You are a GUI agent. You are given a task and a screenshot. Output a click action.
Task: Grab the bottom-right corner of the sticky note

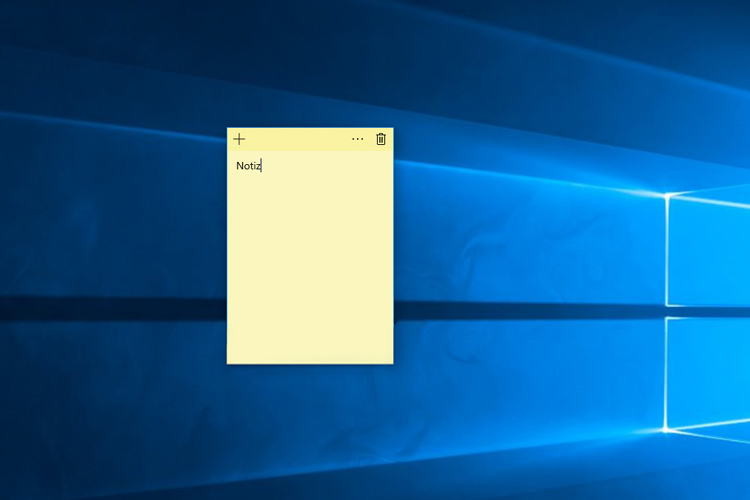point(392,363)
